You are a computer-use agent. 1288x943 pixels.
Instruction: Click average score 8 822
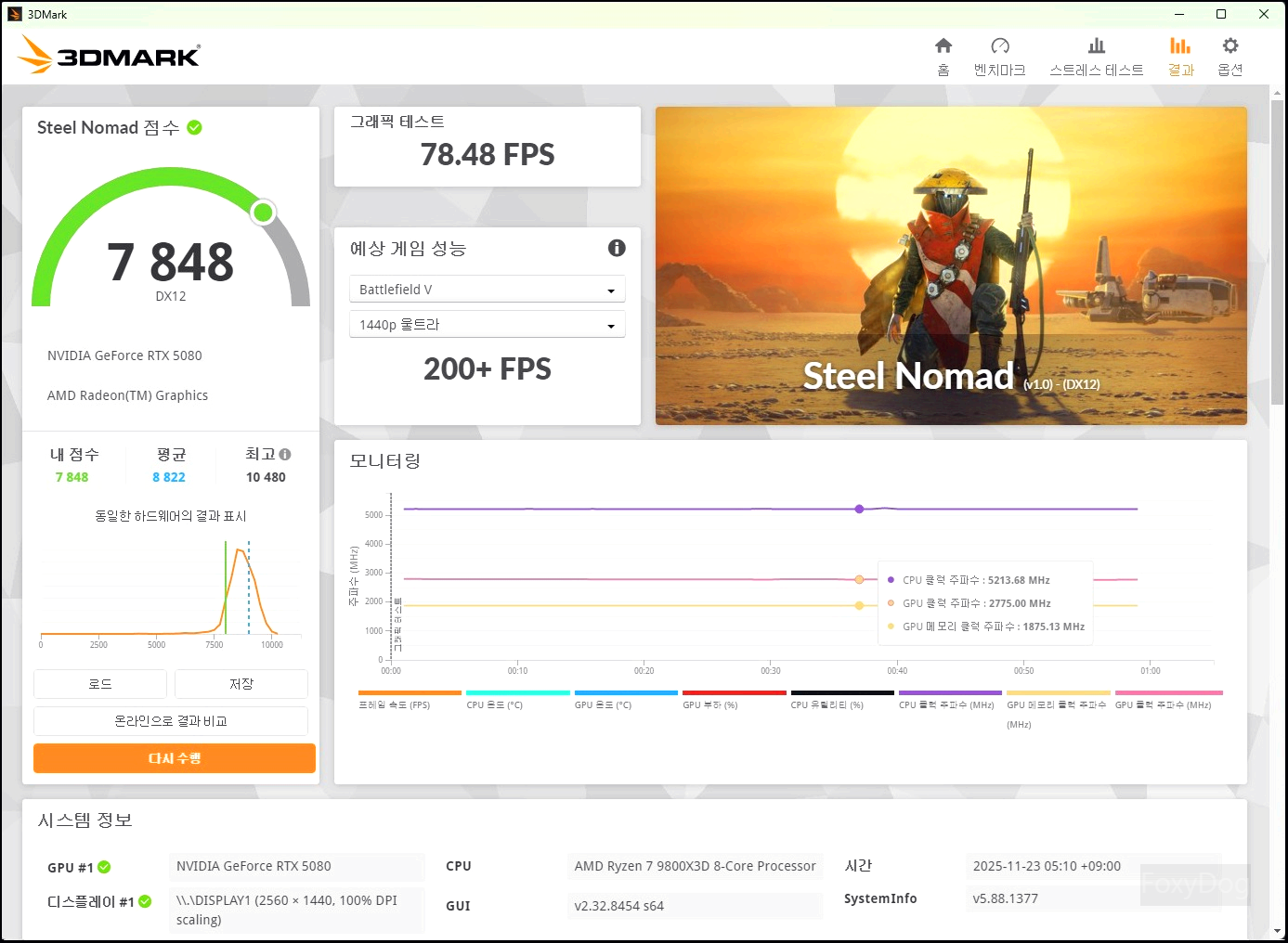(169, 477)
